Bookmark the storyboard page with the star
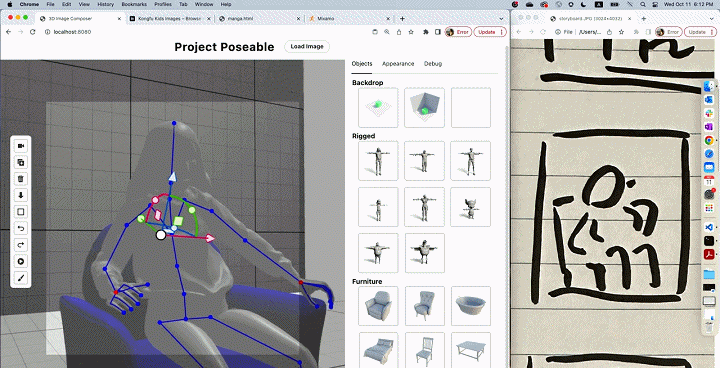Viewport: 720px width, 368px height. pos(621,32)
